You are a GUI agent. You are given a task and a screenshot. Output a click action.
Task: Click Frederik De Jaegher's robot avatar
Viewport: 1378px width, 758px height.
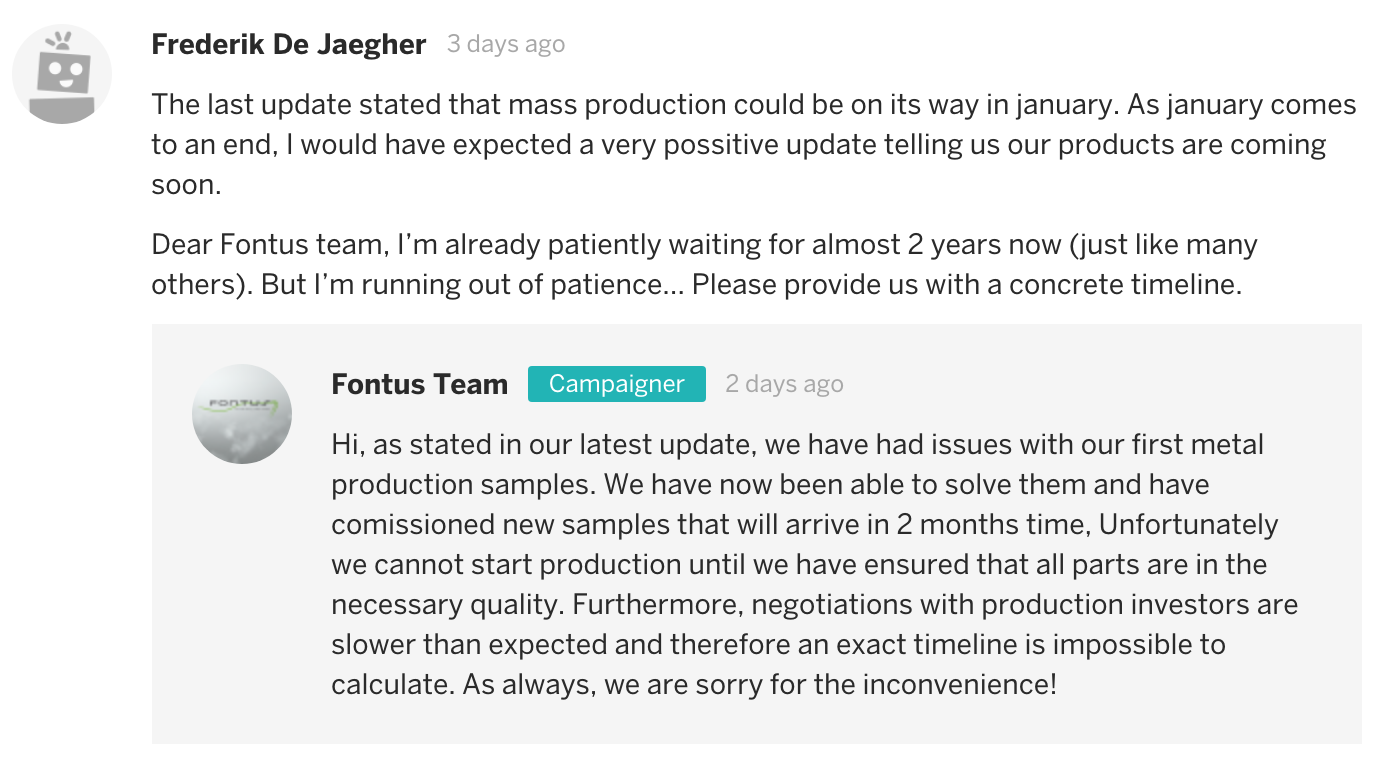pyautogui.click(x=62, y=75)
